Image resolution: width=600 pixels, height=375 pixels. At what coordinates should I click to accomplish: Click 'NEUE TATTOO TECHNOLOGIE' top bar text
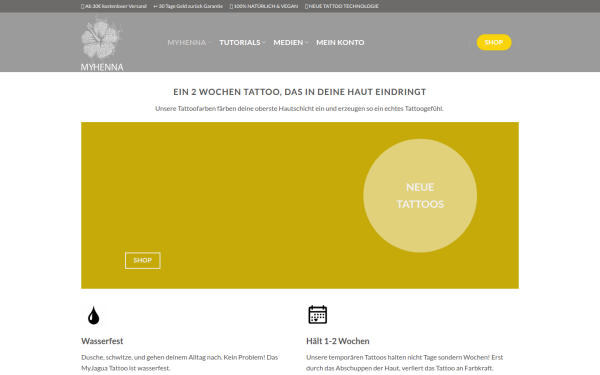click(342, 6)
